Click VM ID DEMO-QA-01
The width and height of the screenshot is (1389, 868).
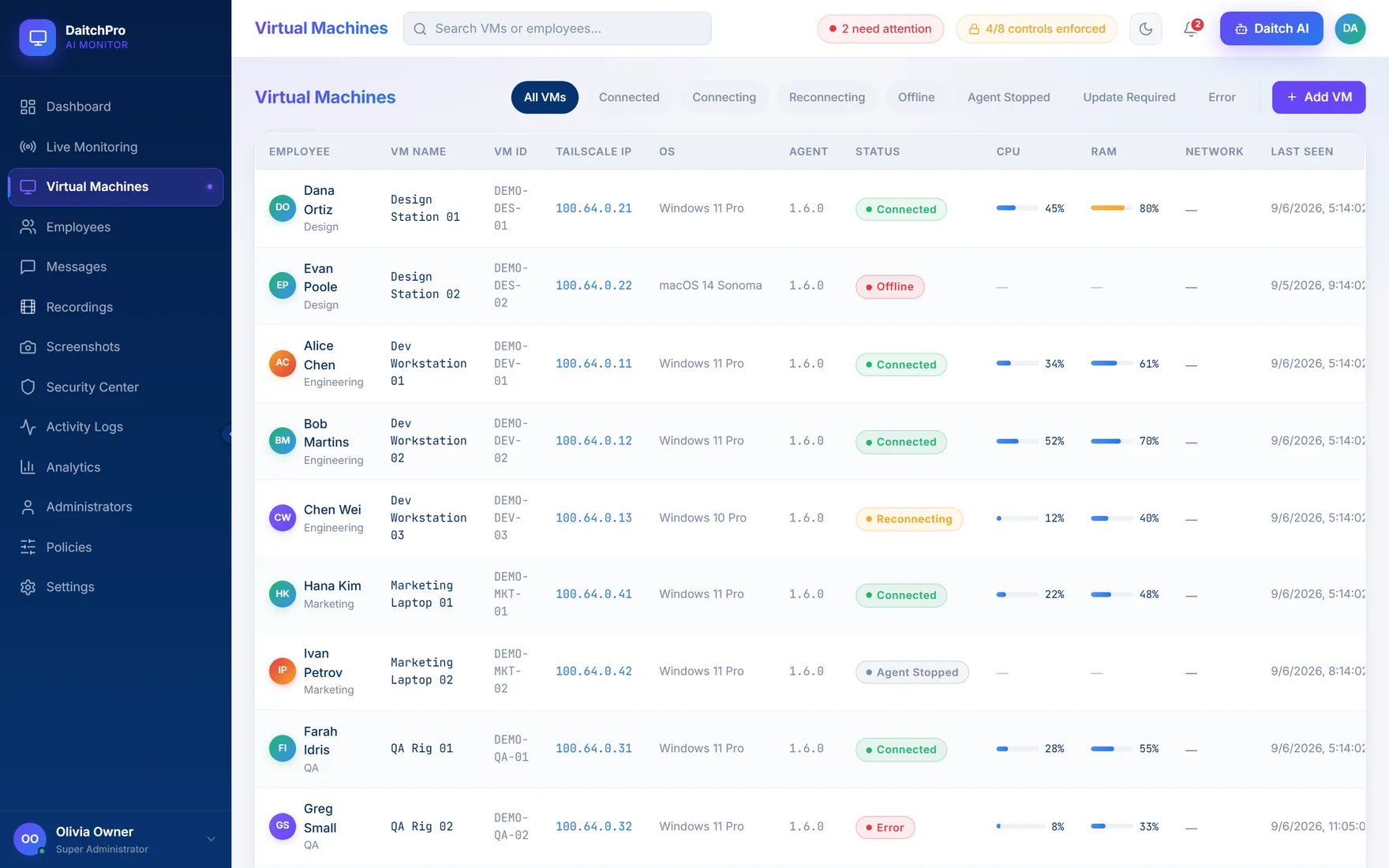click(x=511, y=748)
